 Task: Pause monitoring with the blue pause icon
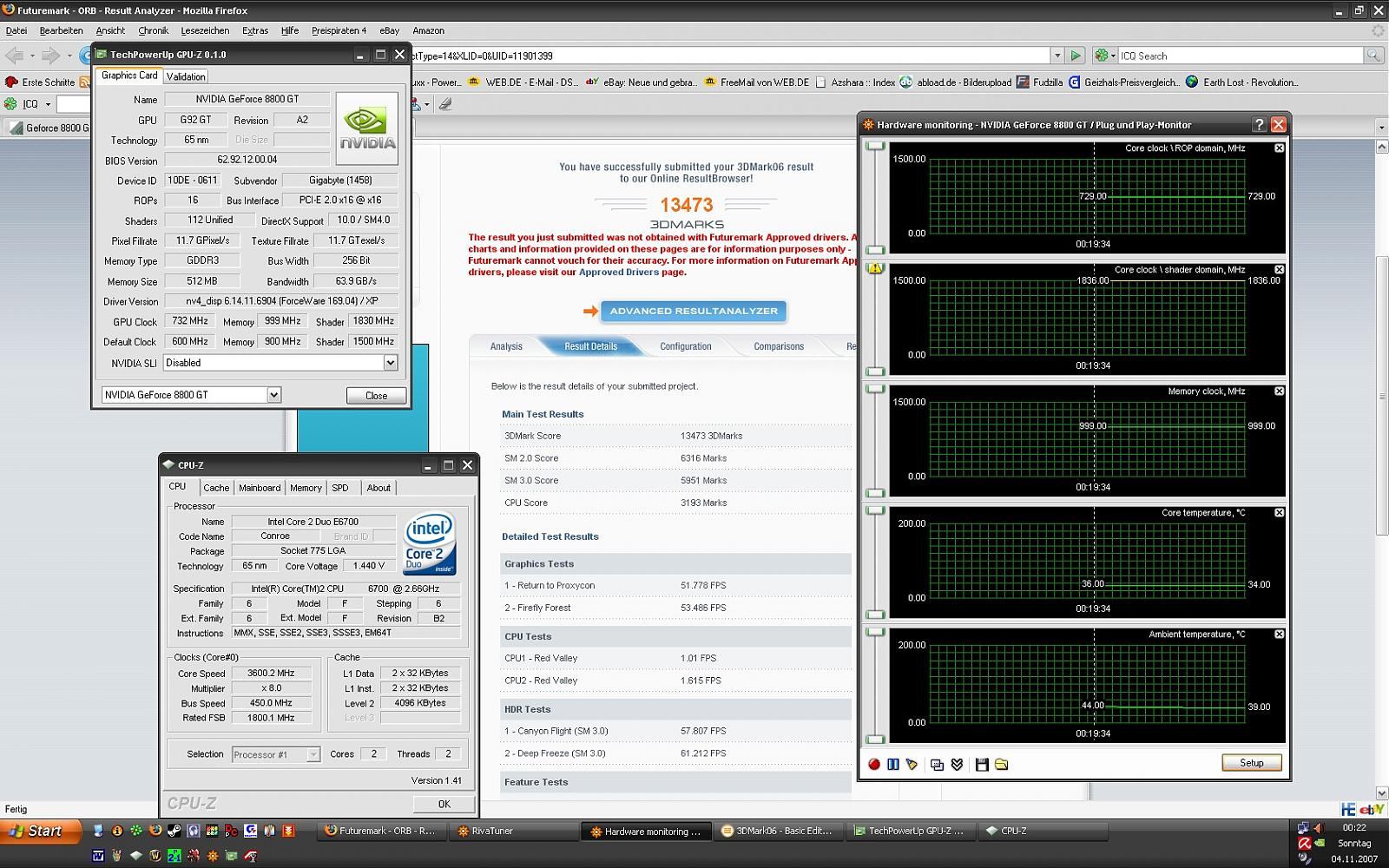892,764
